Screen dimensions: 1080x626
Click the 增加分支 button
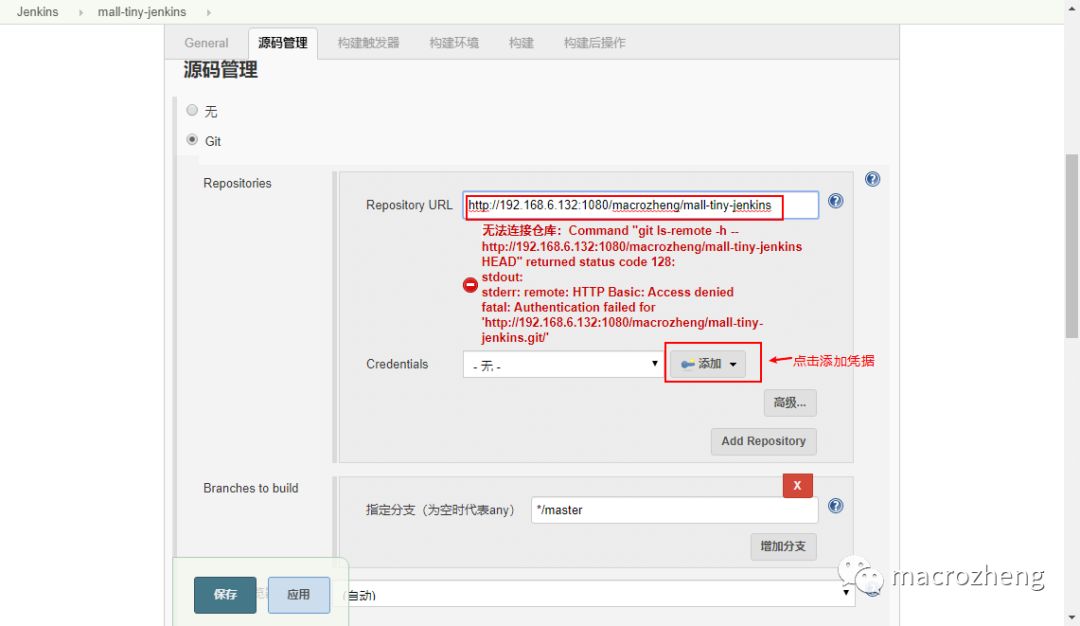[x=783, y=547]
